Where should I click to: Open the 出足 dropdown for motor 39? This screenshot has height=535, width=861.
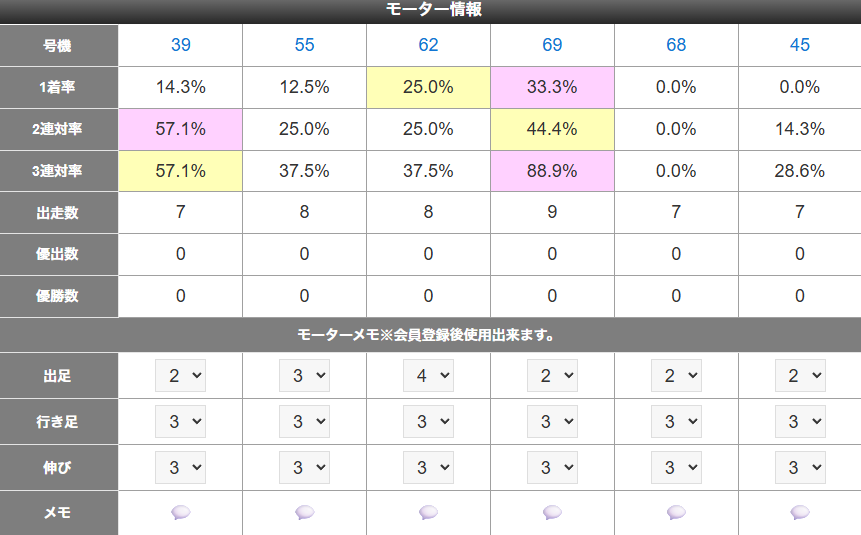(181, 376)
